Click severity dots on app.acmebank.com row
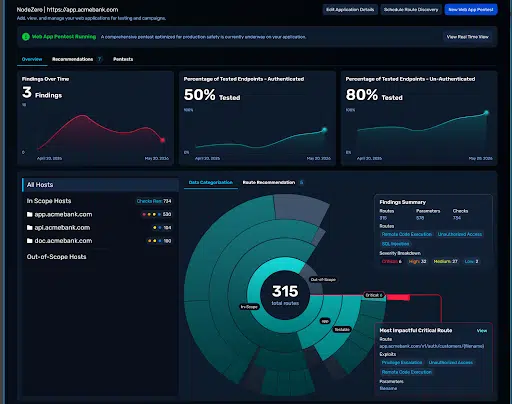 (152, 214)
